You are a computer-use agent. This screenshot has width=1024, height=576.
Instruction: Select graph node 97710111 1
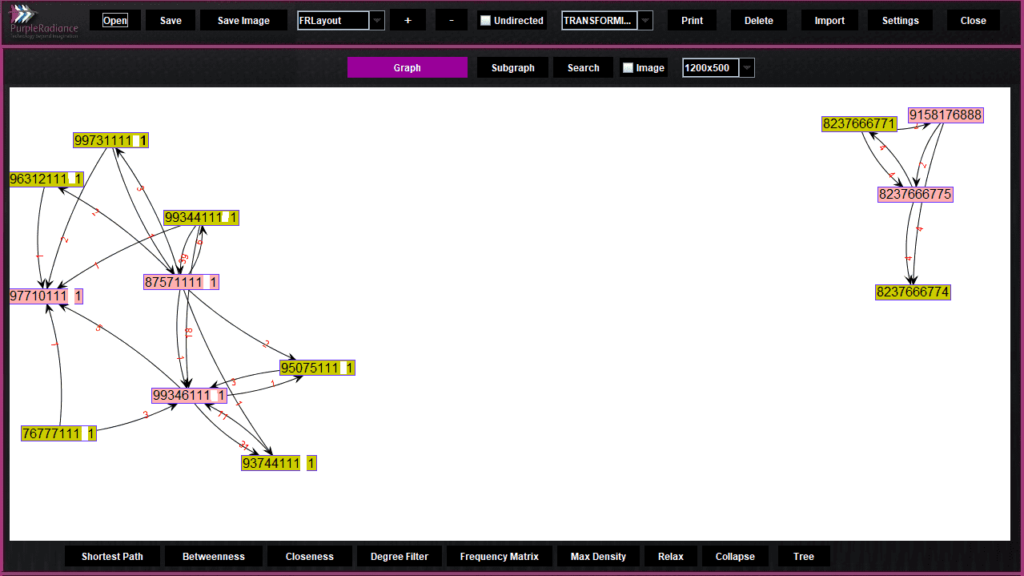point(46,296)
